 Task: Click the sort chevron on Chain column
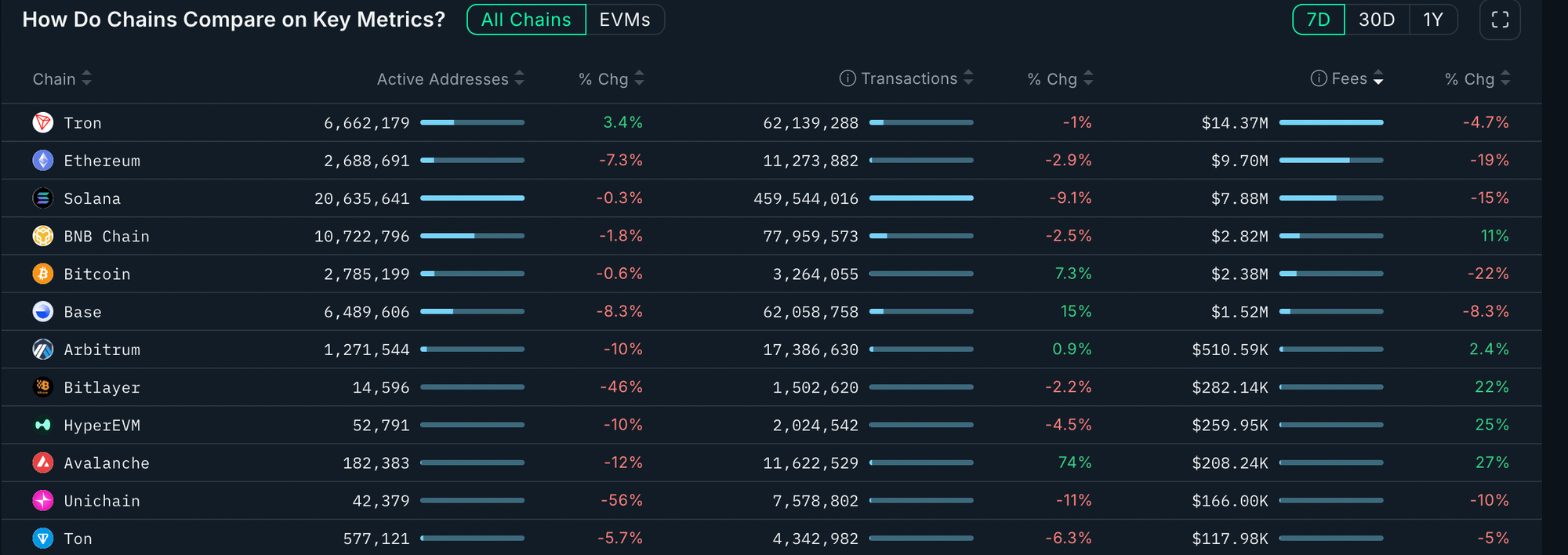coord(86,78)
